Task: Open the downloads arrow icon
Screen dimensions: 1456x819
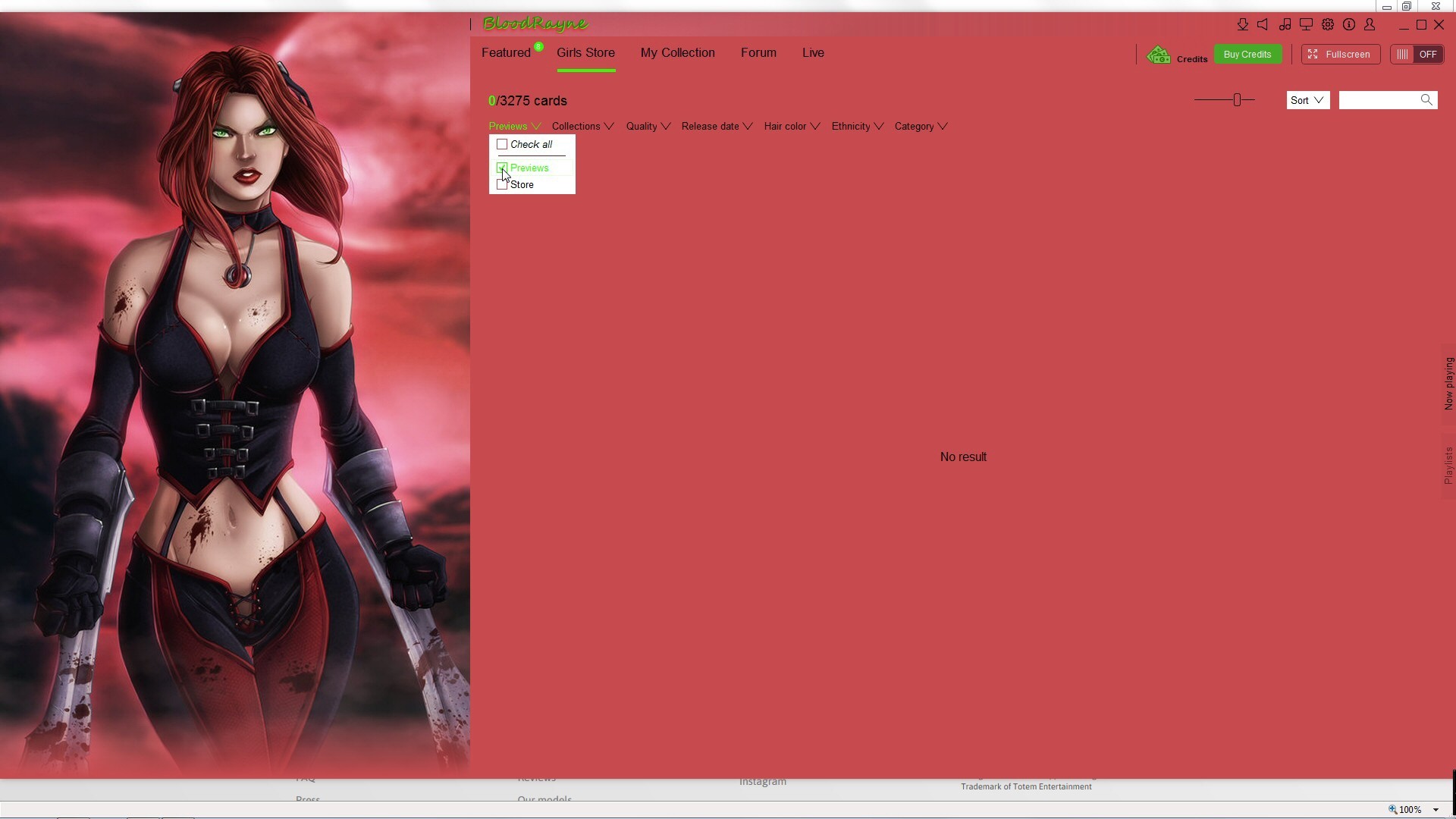Action: click(x=1242, y=24)
